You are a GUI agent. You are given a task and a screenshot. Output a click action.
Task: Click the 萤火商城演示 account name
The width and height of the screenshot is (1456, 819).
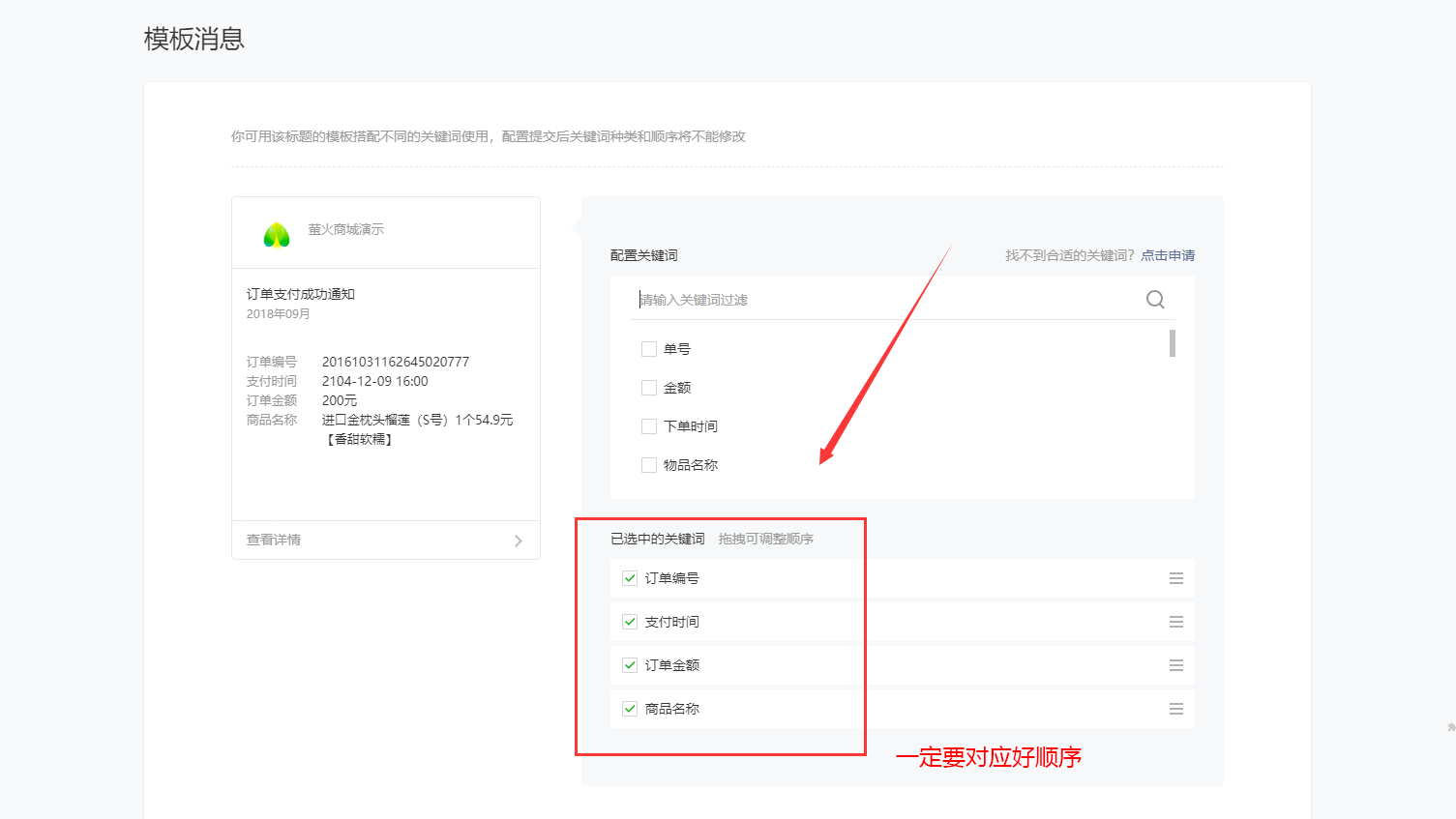point(346,229)
